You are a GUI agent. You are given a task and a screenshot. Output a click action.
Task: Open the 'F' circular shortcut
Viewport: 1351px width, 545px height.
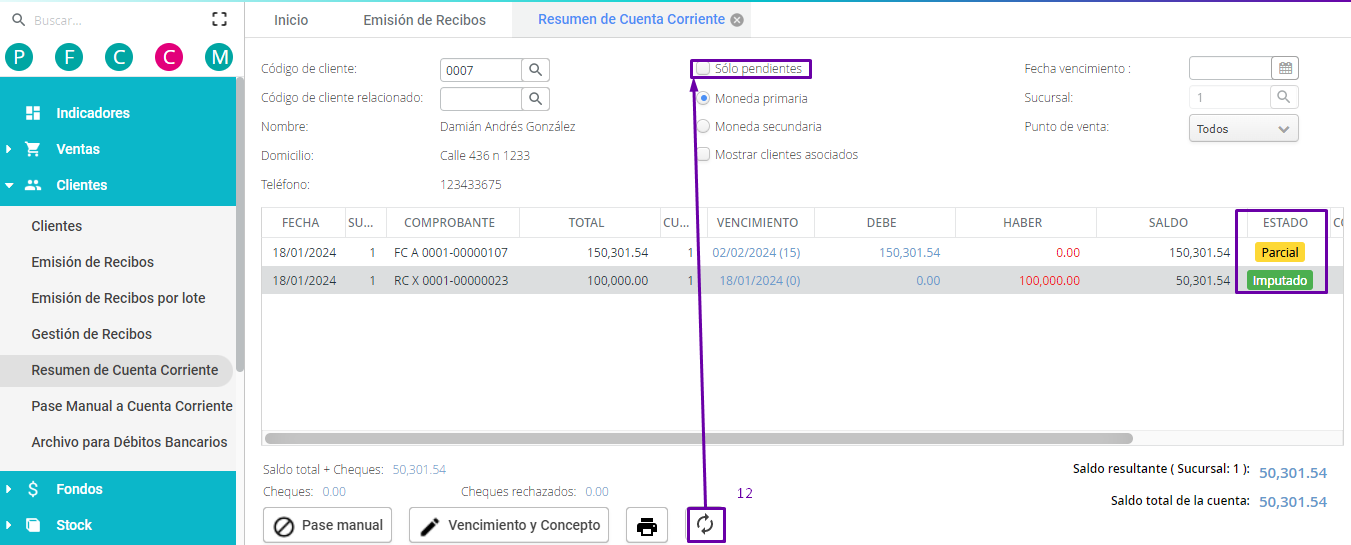click(69, 57)
